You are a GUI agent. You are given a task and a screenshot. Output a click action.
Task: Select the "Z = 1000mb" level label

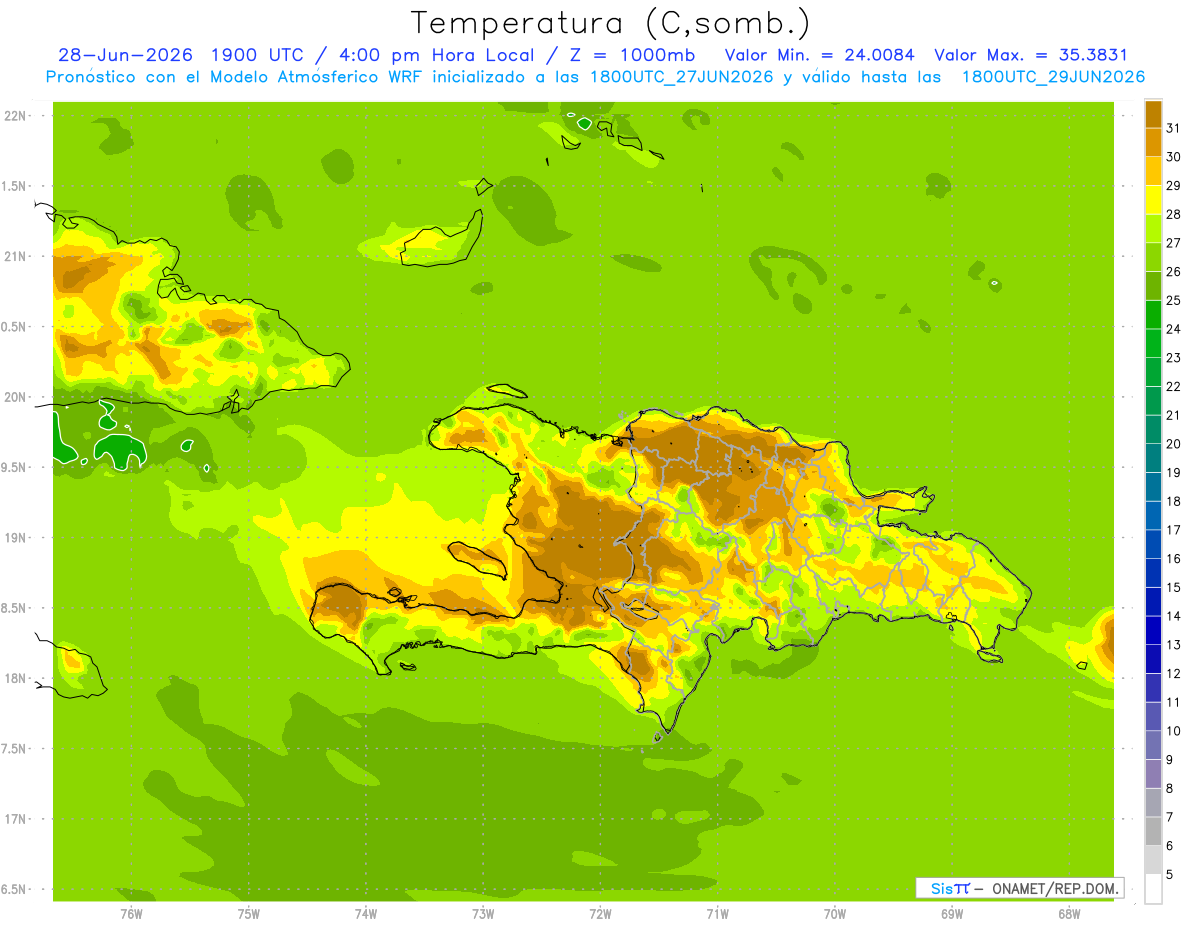630,56
